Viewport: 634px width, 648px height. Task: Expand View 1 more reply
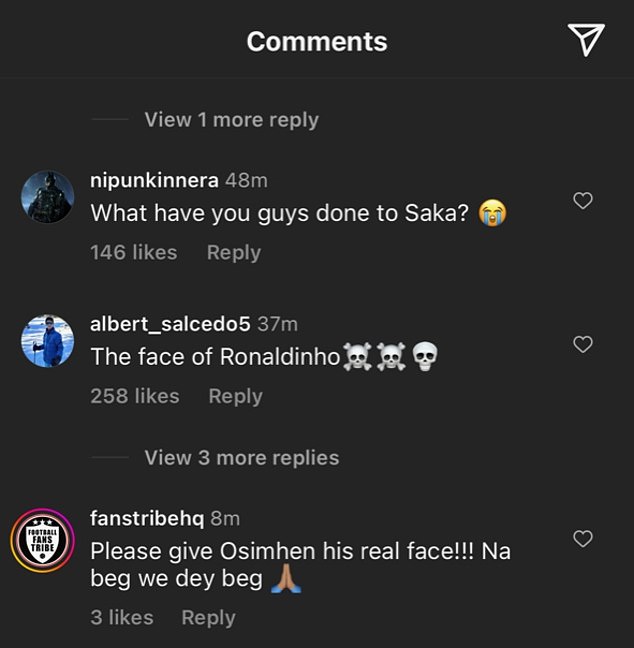click(231, 120)
